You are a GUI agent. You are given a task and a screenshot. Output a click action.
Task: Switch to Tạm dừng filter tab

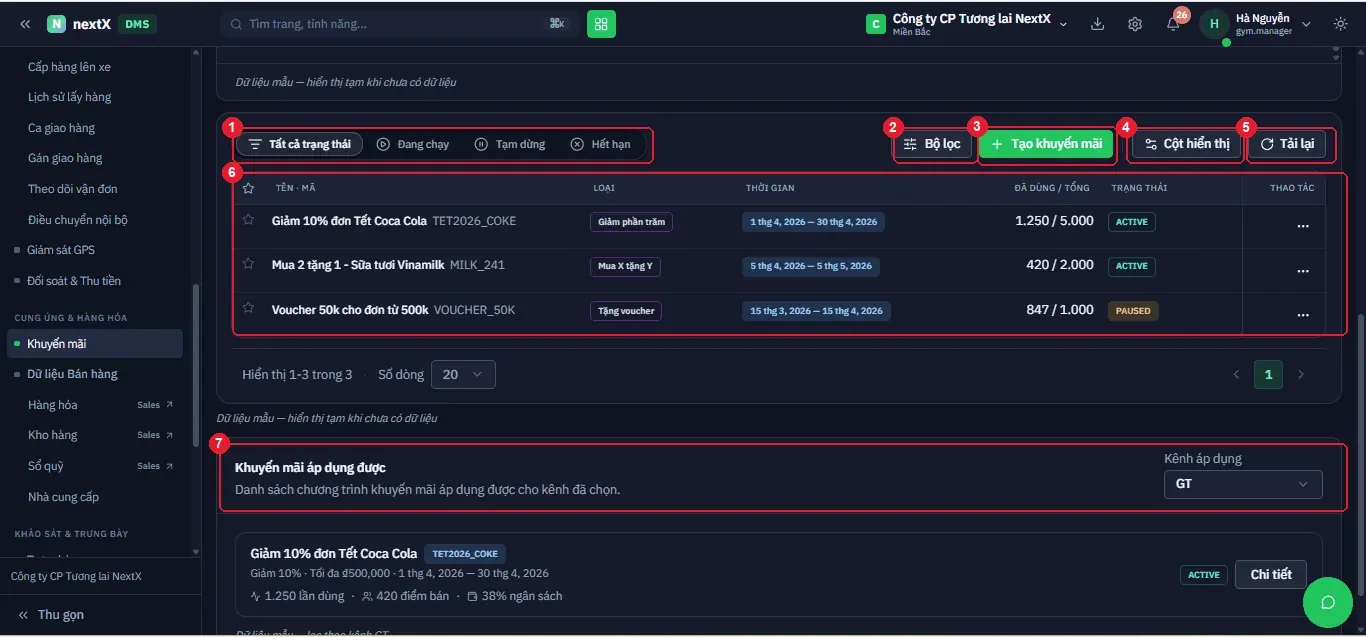(510, 144)
